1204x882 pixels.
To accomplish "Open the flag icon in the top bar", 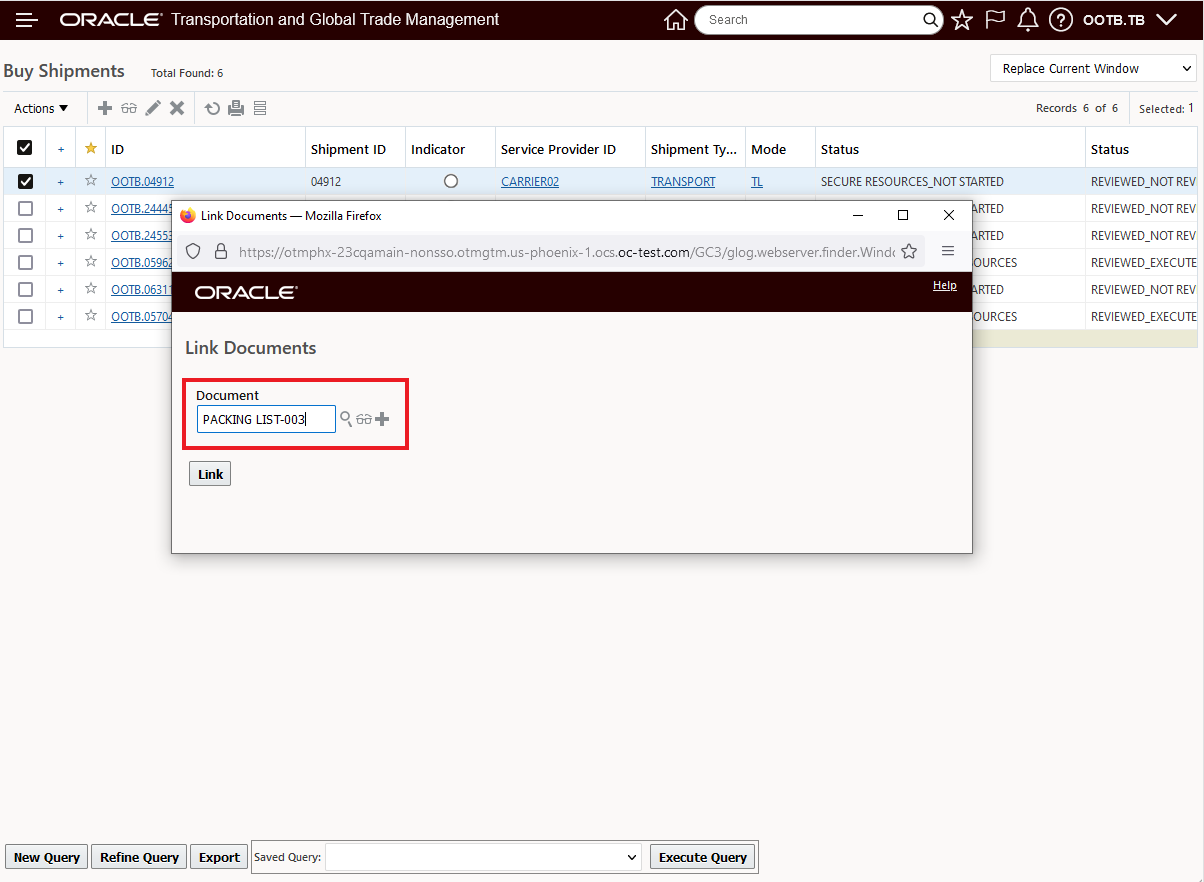I will 995,20.
